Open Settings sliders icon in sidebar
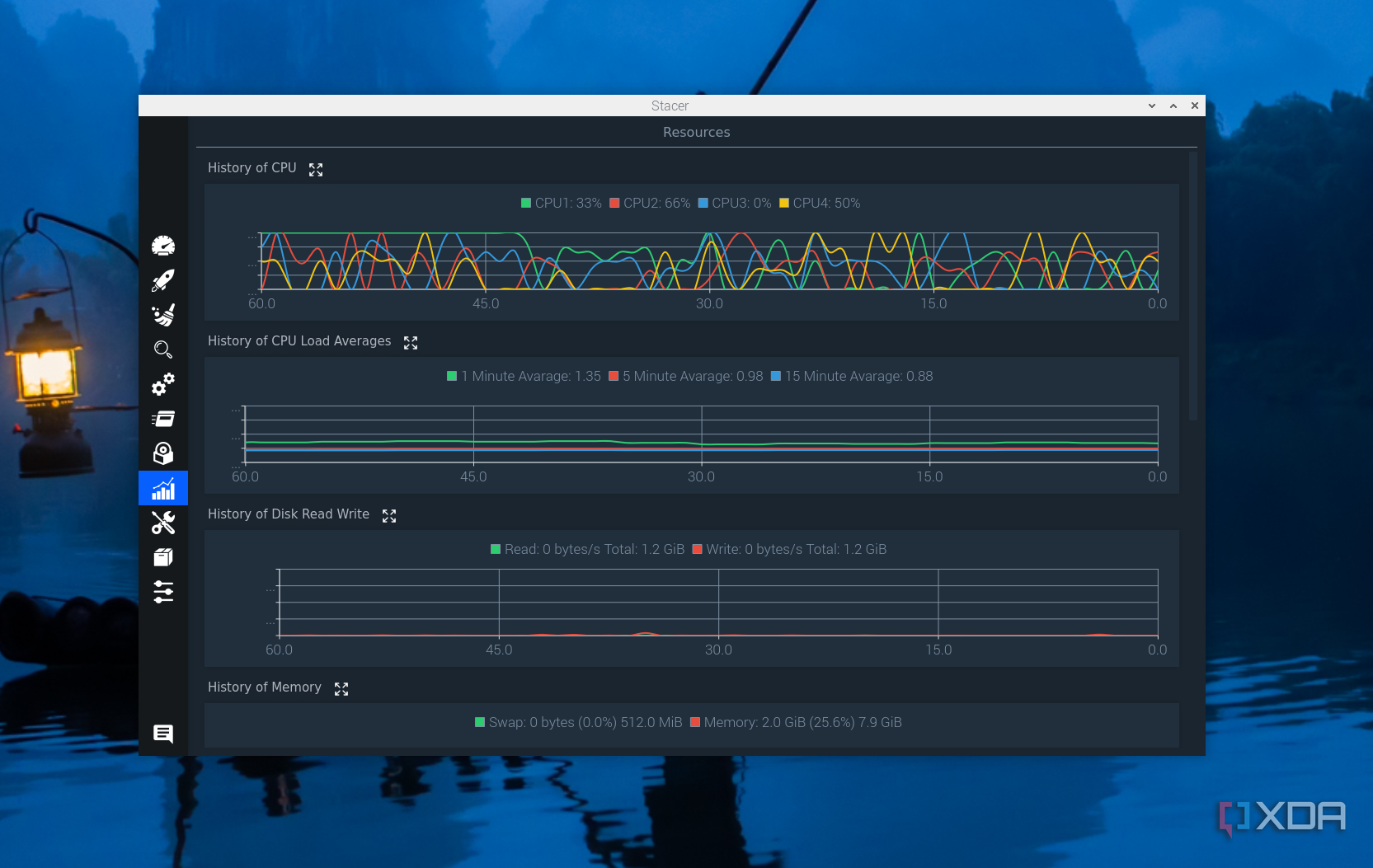This screenshot has height=868, width=1373. (x=163, y=592)
